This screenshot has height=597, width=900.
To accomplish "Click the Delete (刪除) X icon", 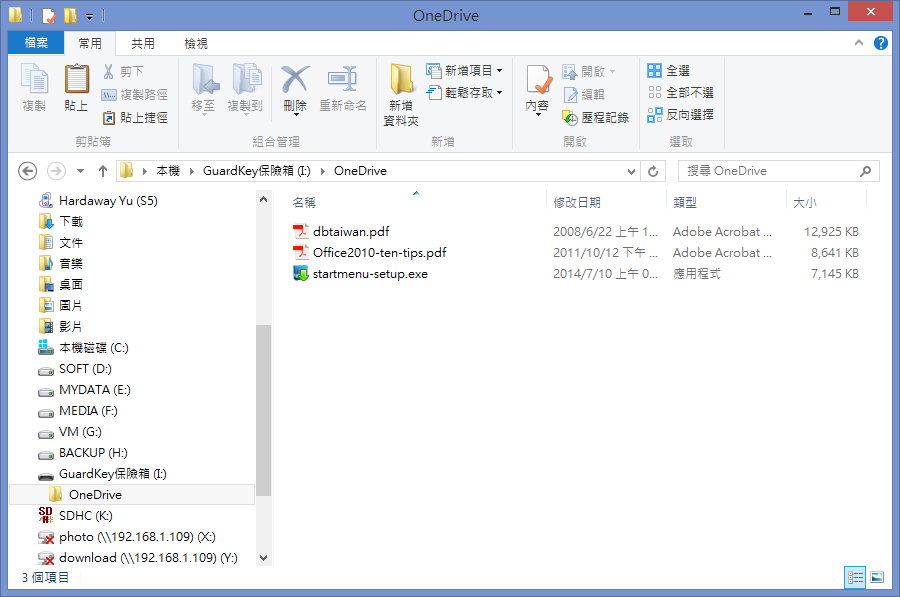I will click(295, 79).
